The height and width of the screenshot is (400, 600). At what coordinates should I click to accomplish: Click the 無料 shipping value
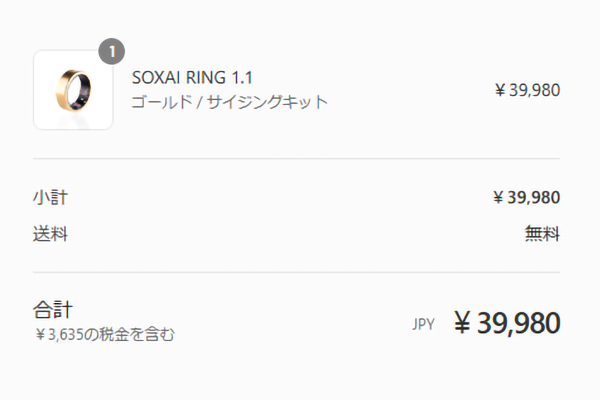point(542,235)
